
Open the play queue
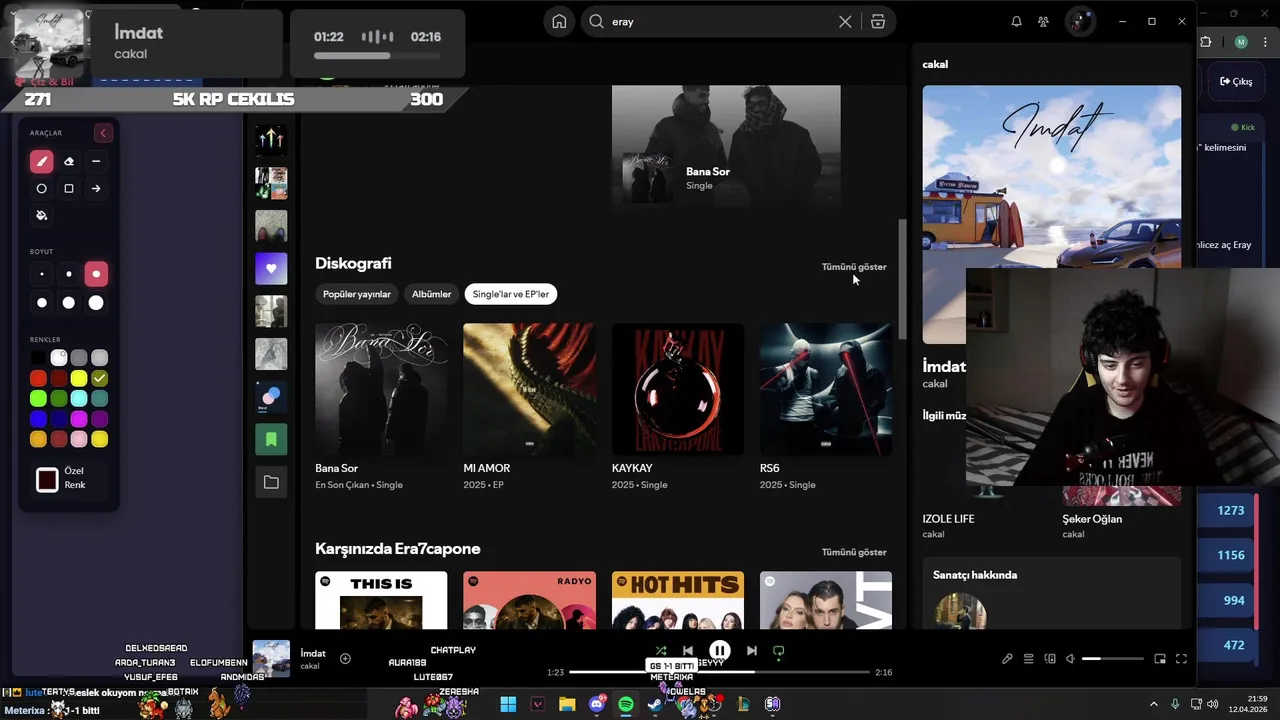click(x=1028, y=659)
